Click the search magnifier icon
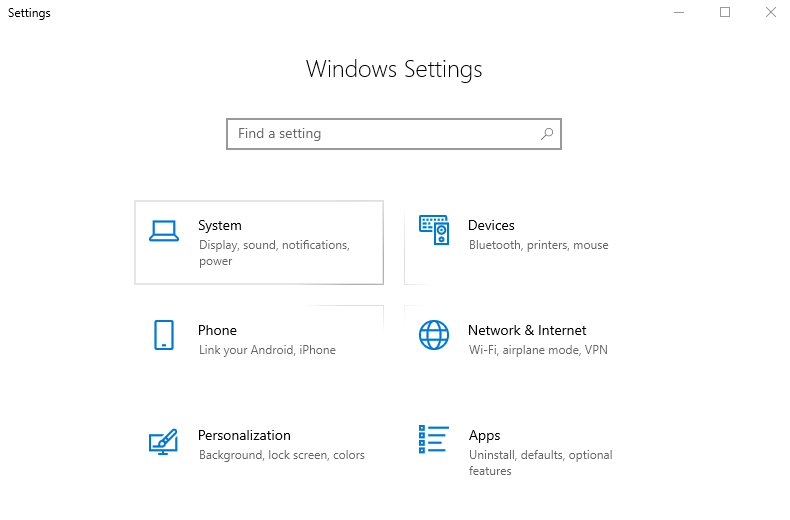Viewport: 790px width, 520px height. 547,134
